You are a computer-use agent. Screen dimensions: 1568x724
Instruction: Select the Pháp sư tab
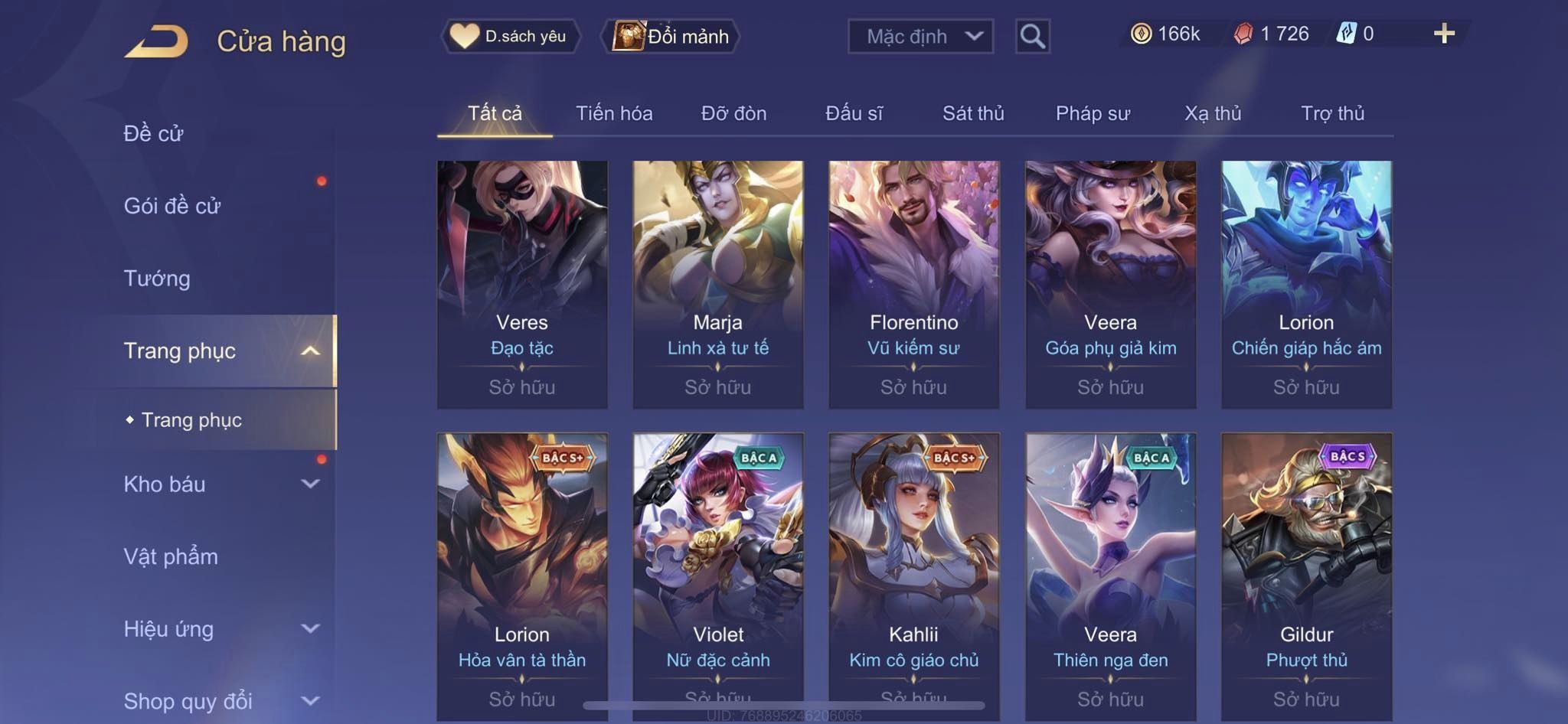coord(1093,113)
